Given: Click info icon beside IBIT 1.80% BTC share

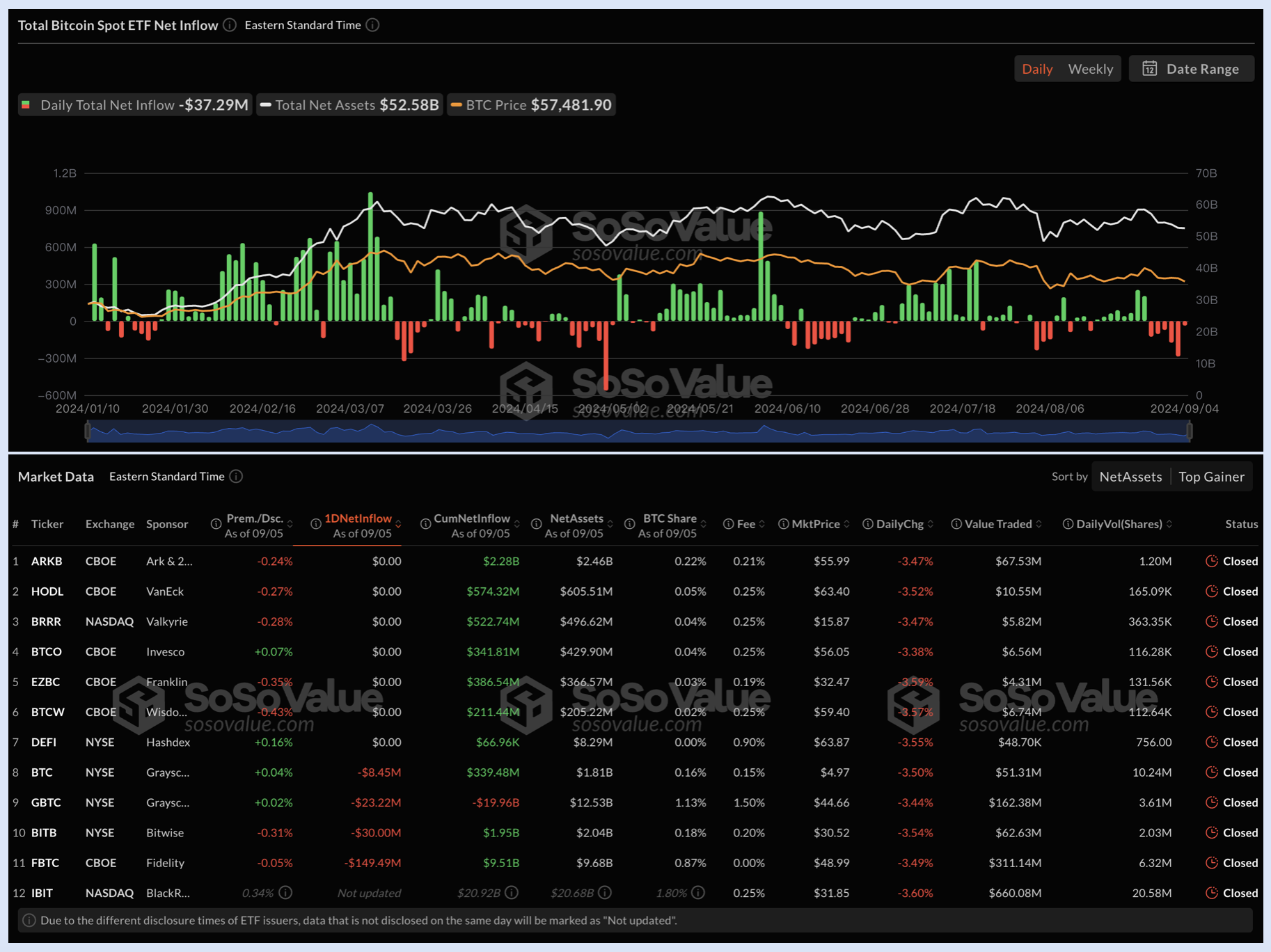Looking at the screenshot, I should (x=698, y=892).
